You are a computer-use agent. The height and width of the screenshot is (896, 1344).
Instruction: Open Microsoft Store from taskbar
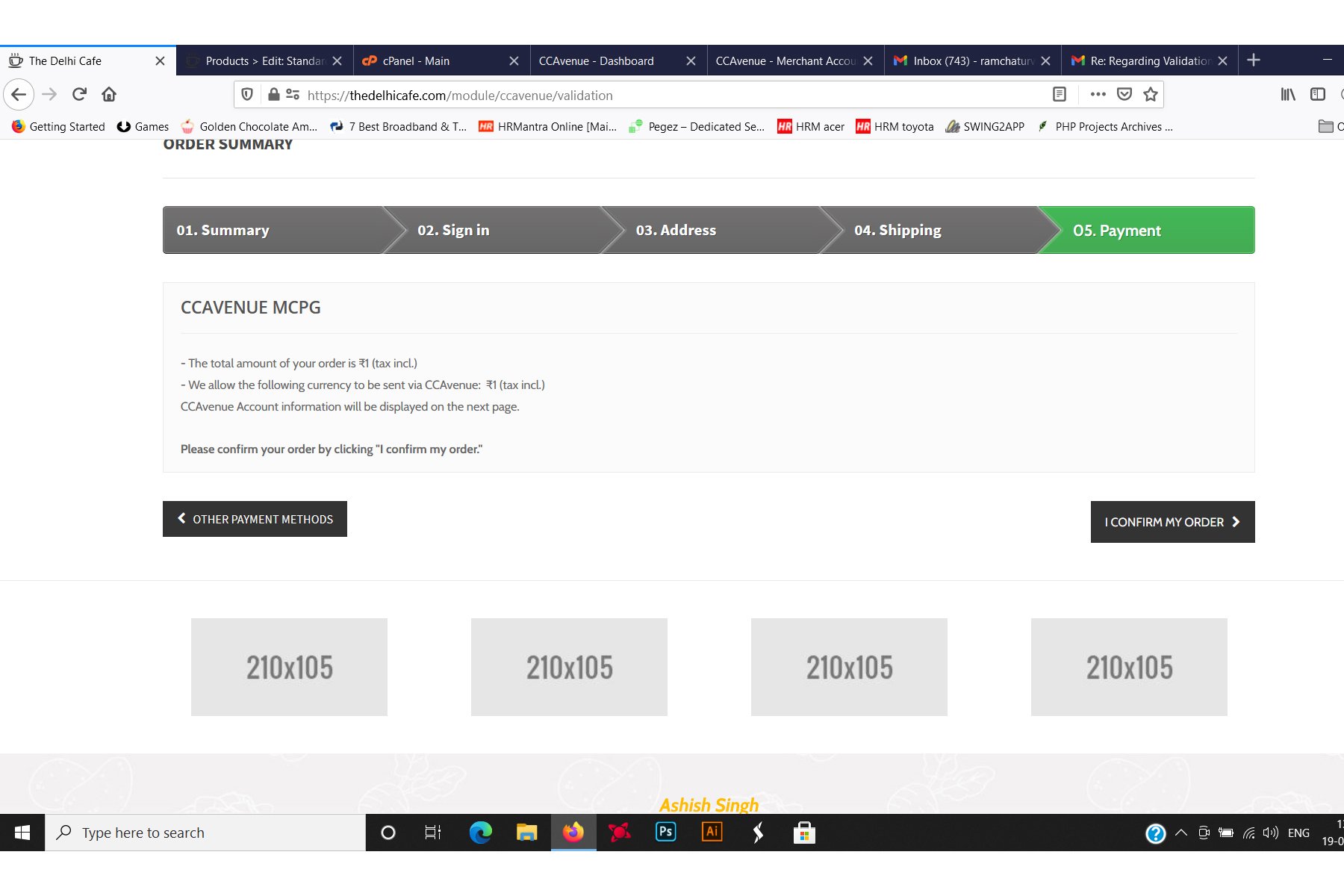[x=804, y=833]
